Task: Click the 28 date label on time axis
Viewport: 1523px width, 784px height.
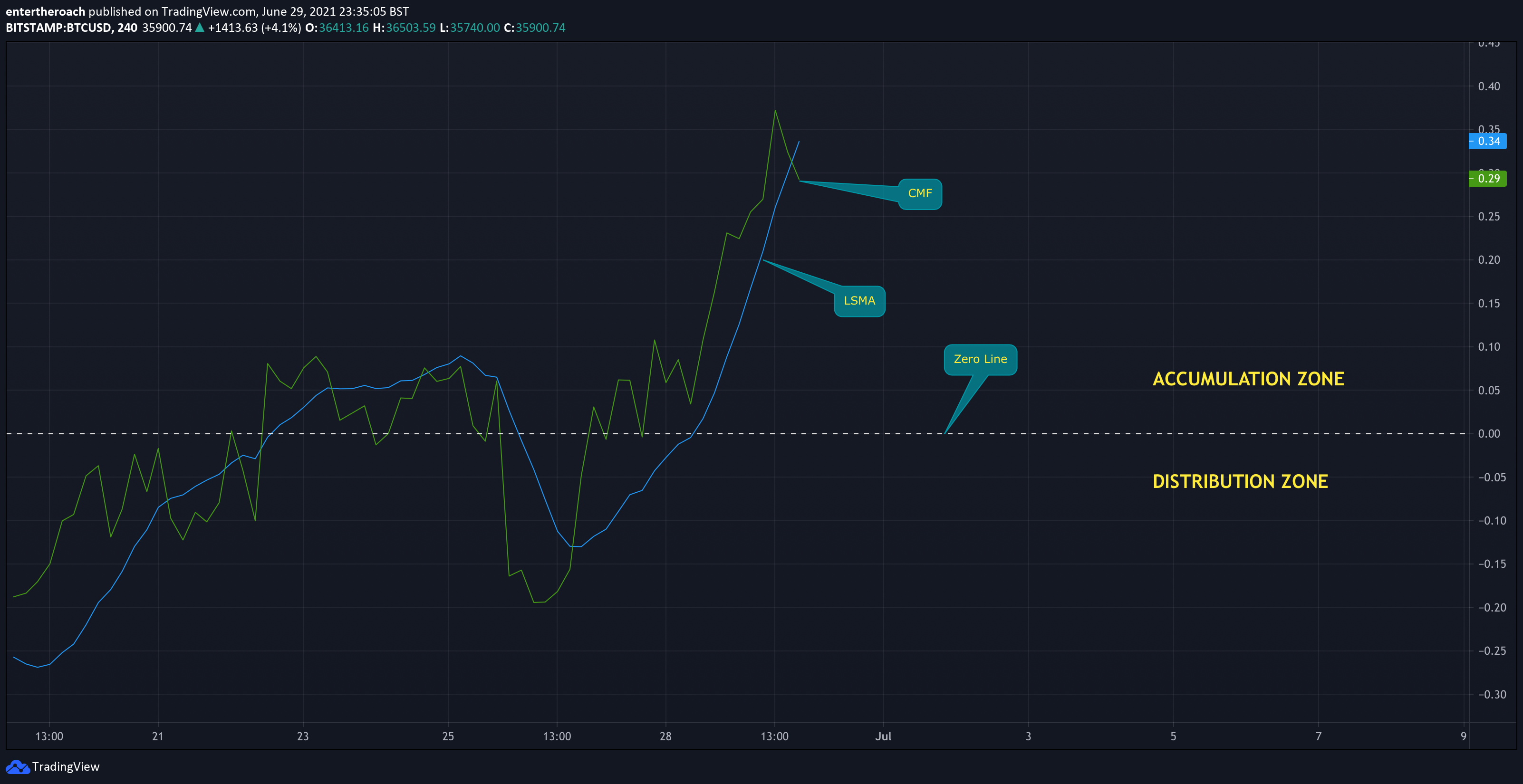Action: 666,736
